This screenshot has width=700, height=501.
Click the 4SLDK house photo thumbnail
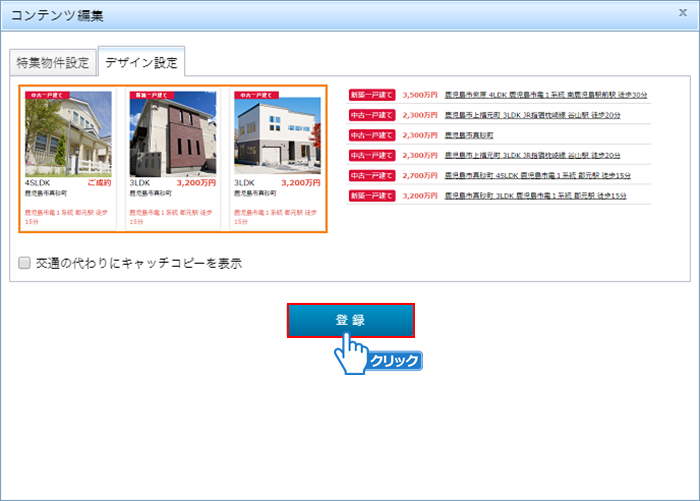68,134
